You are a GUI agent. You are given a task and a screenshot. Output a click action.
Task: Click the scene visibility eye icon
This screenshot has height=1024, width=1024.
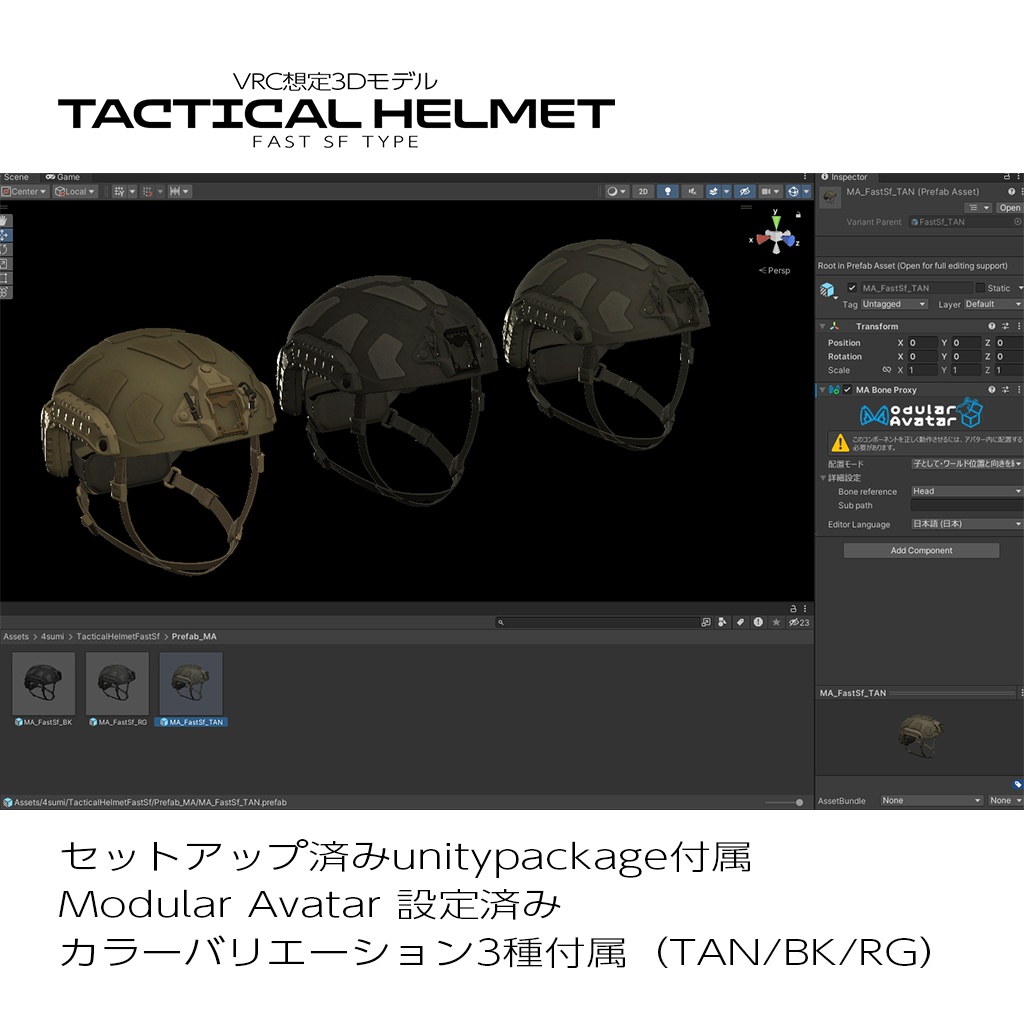pyautogui.click(x=745, y=190)
